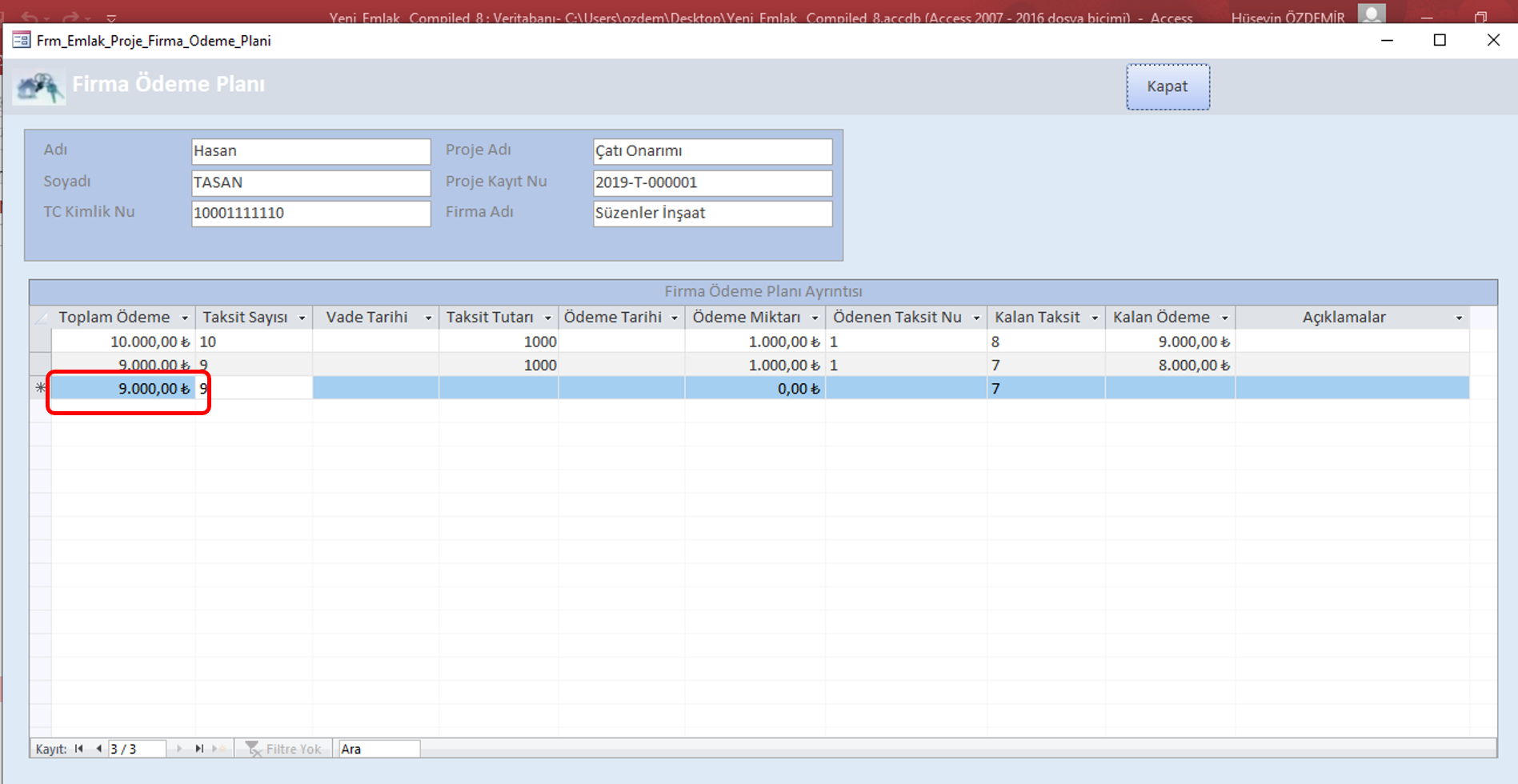Click the Filtre Yok filter indicator
1518x784 pixels.
point(284,749)
